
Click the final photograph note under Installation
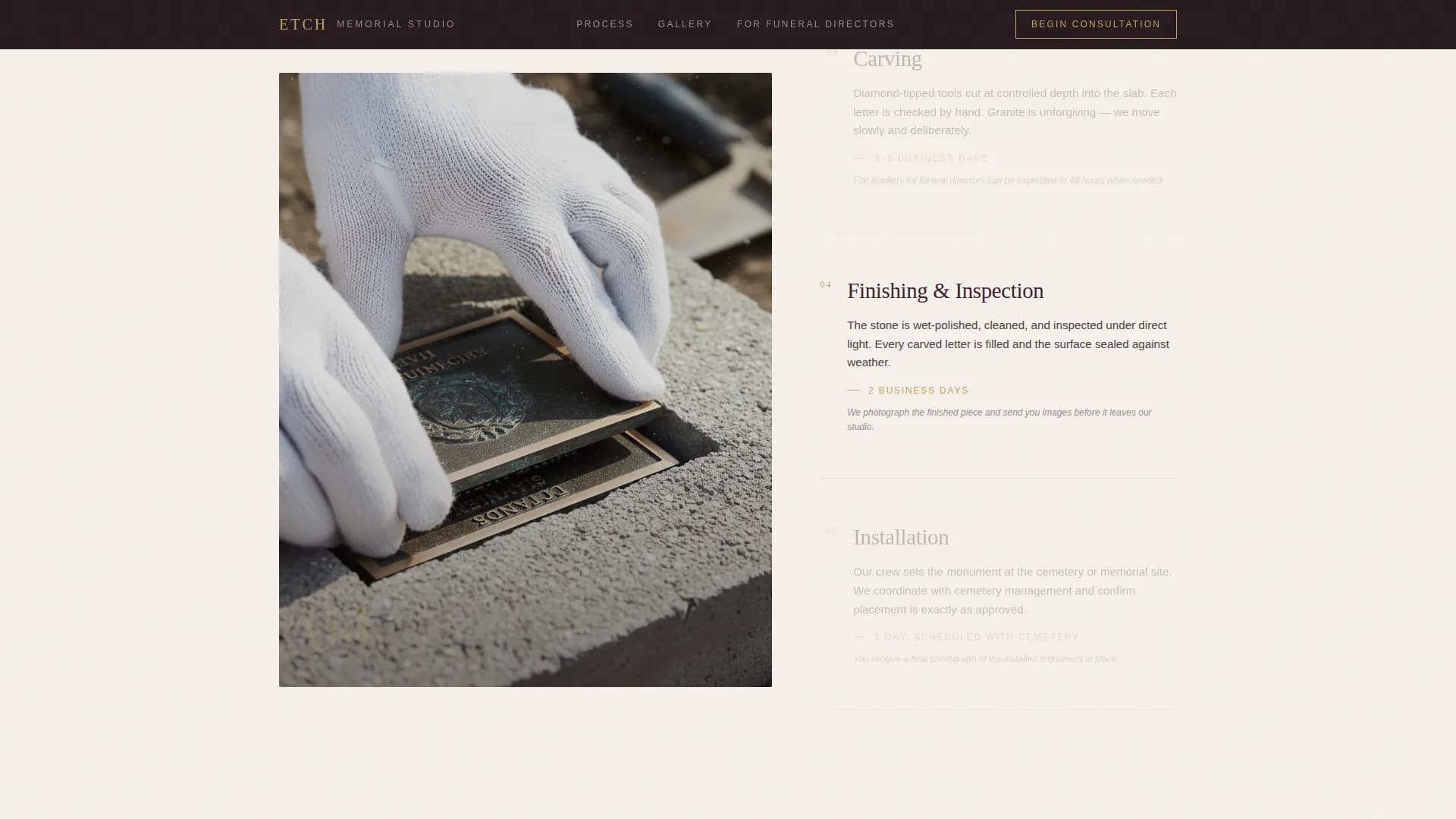(x=984, y=658)
